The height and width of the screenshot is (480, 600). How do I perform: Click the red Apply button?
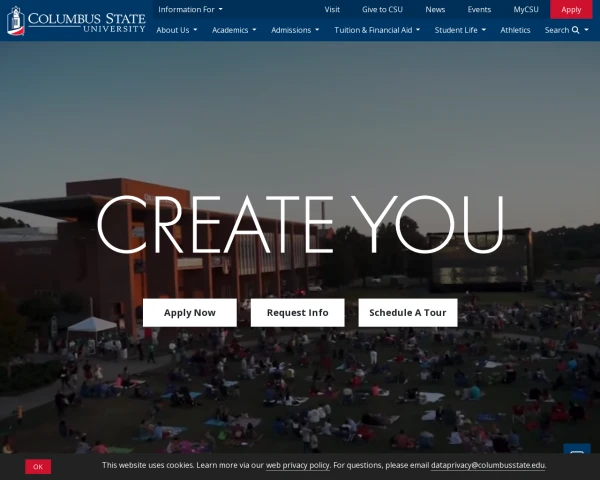[571, 10]
